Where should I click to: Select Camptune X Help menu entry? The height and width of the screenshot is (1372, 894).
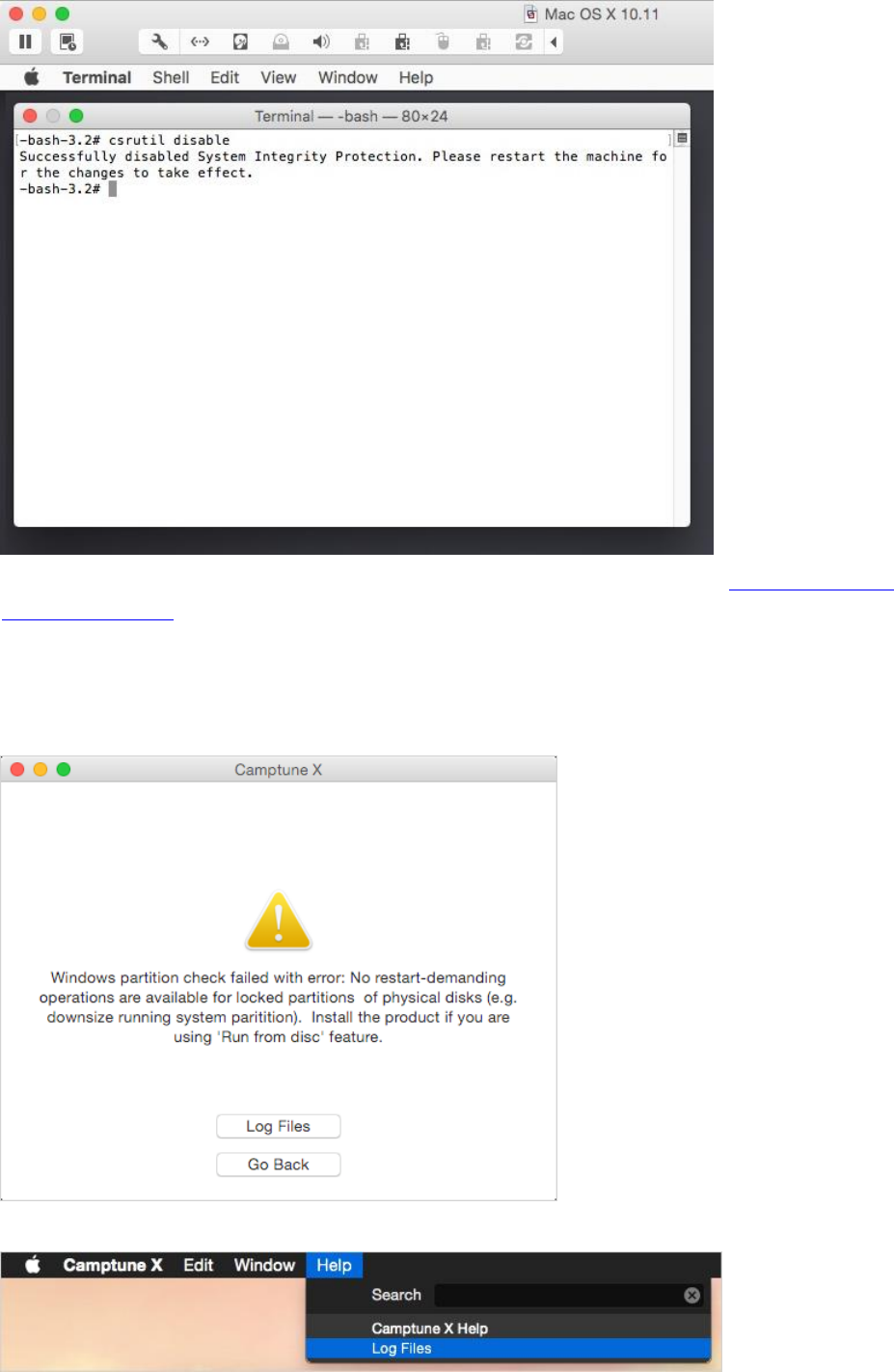coord(508,1329)
